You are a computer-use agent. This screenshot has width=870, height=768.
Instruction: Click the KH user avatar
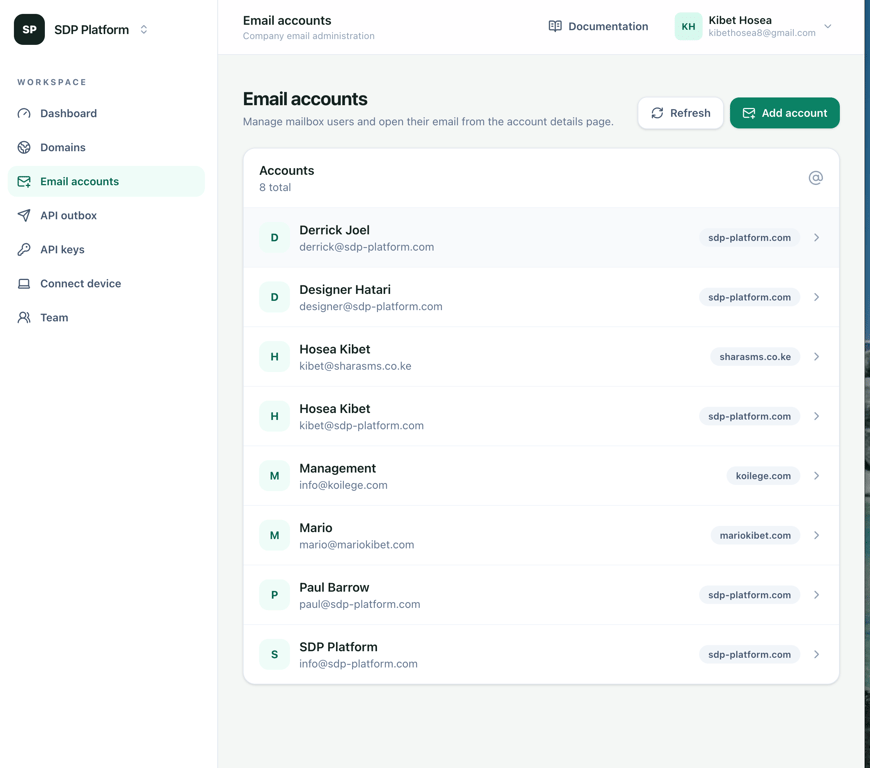click(x=688, y=27)
